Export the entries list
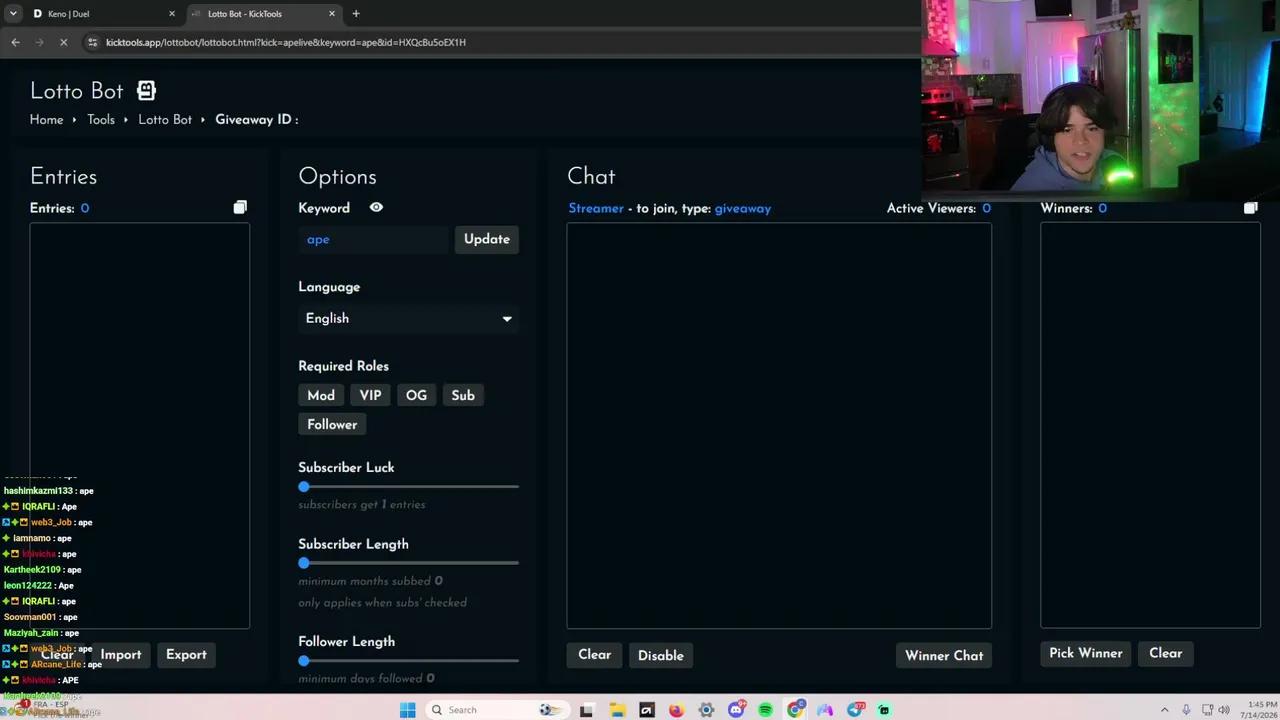Image resolution: width=1280 pixels, height=720 pixels. click(186, 654)
